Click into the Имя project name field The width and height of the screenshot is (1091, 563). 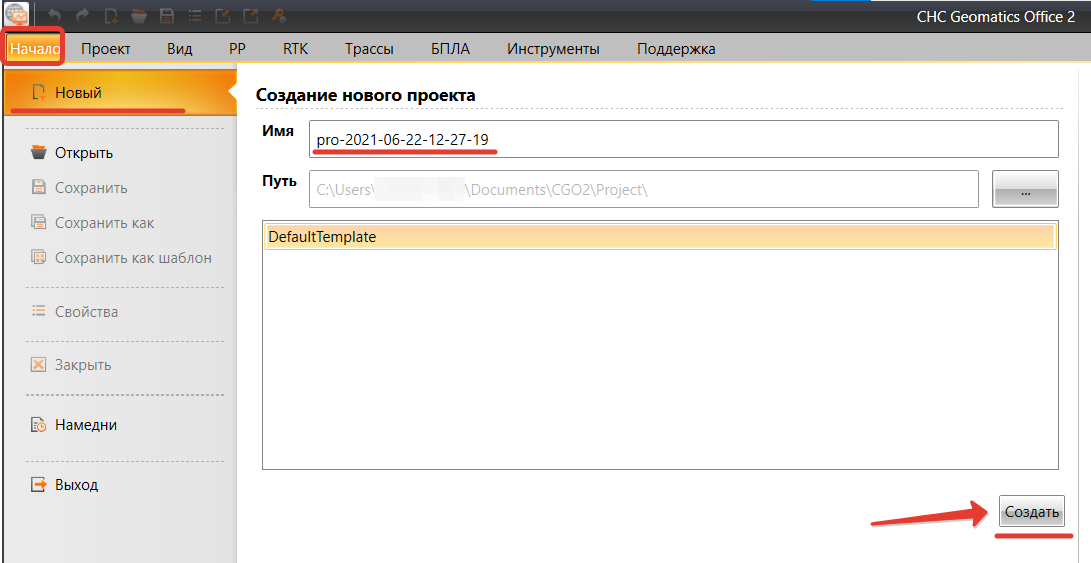click(x=684, y=139)
